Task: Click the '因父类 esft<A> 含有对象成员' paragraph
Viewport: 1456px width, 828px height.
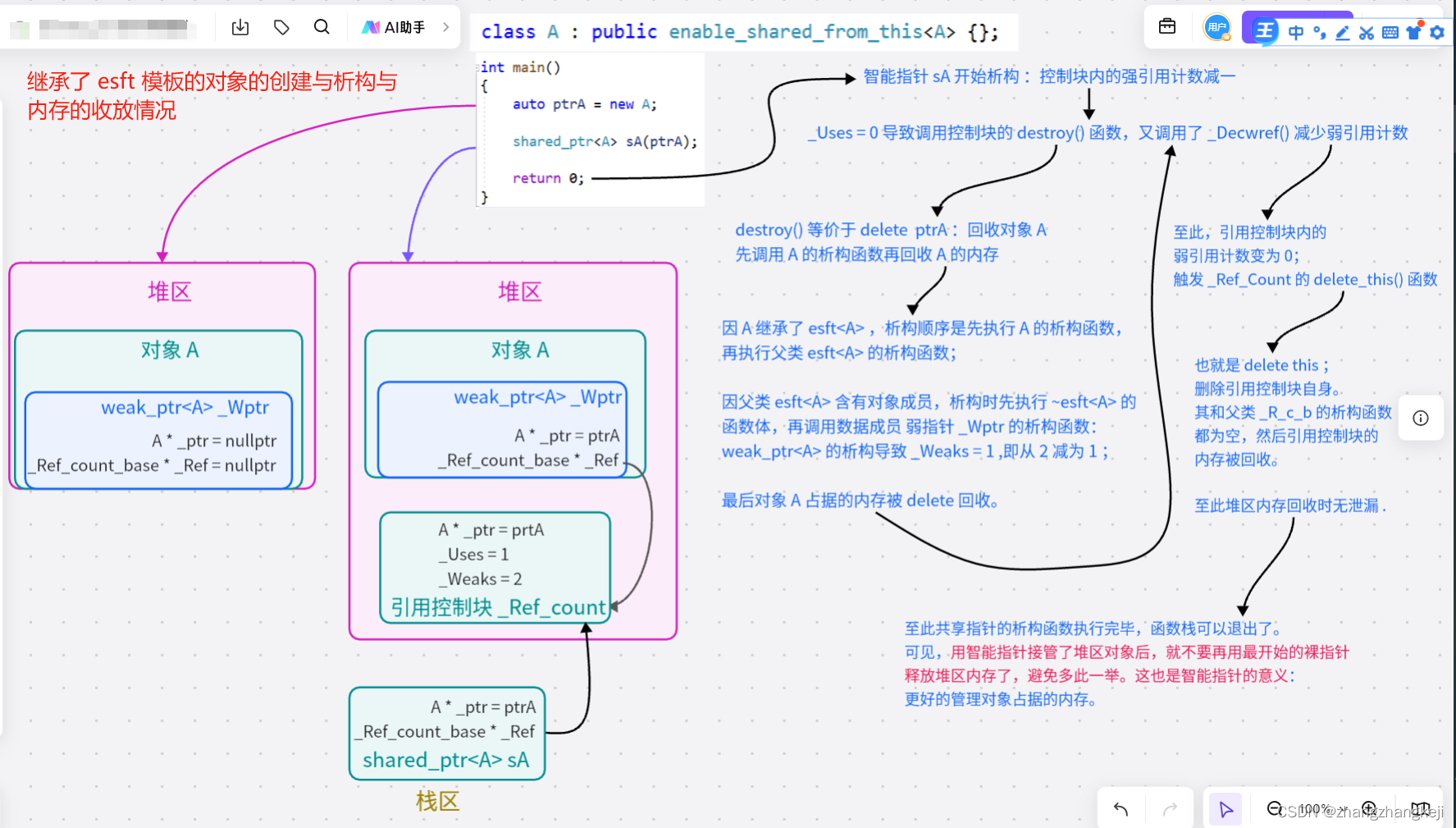Action: pos(929,427)
